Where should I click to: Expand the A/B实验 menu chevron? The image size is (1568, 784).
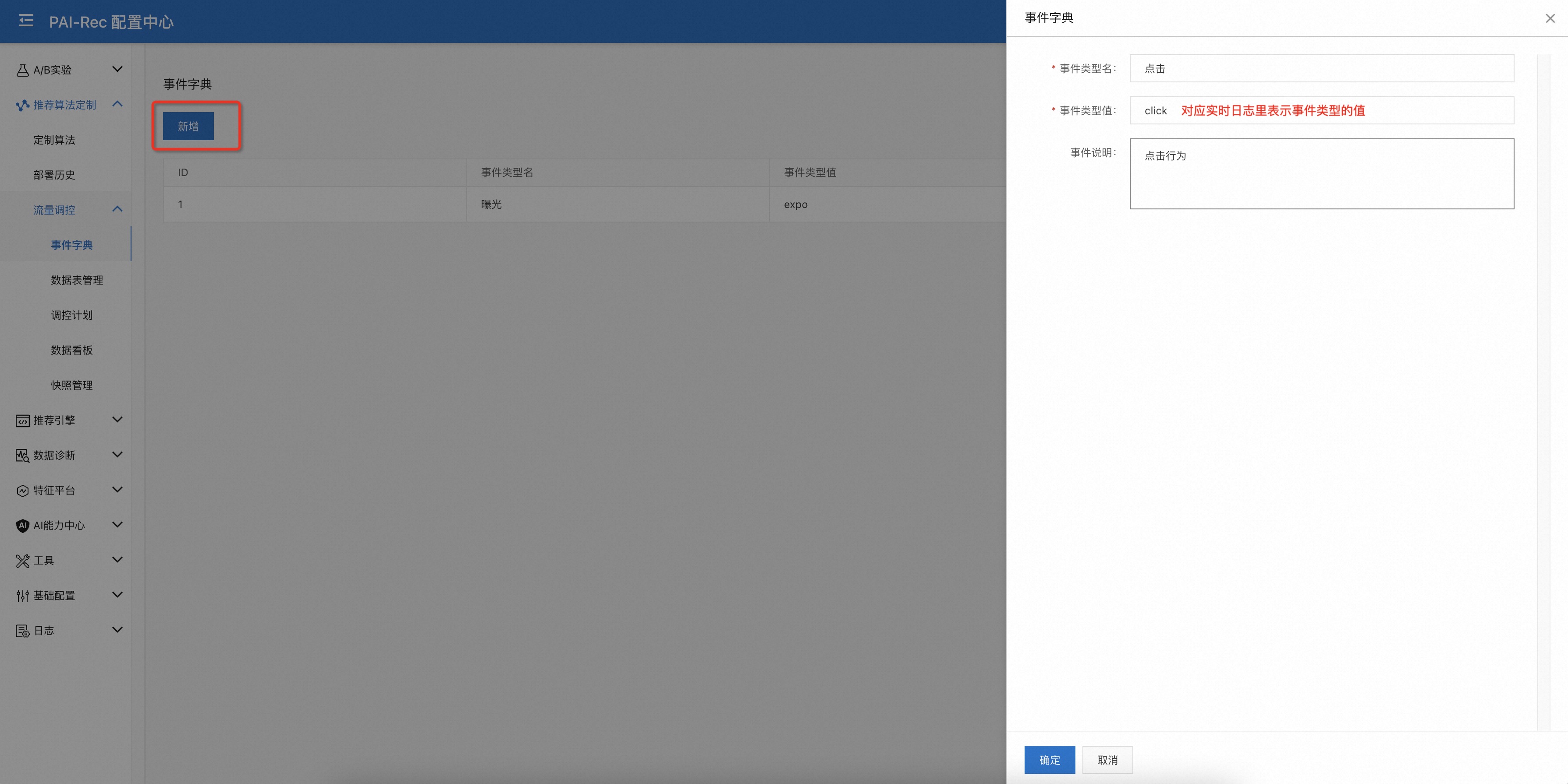click(x=117, y=69)
